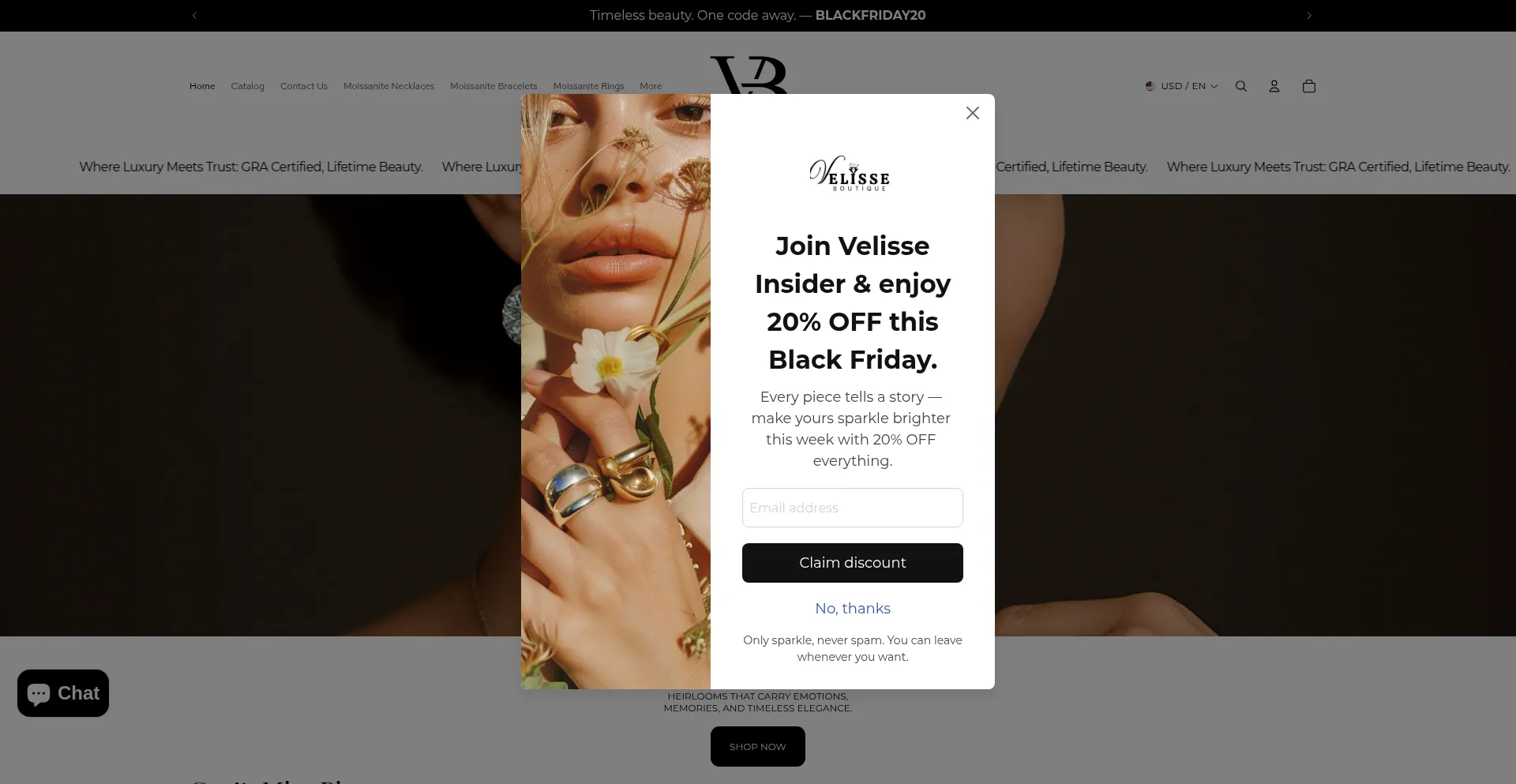1516x784 pixels.
Task: Go to Moissanite Necklaces page
Action: (388, 86)
